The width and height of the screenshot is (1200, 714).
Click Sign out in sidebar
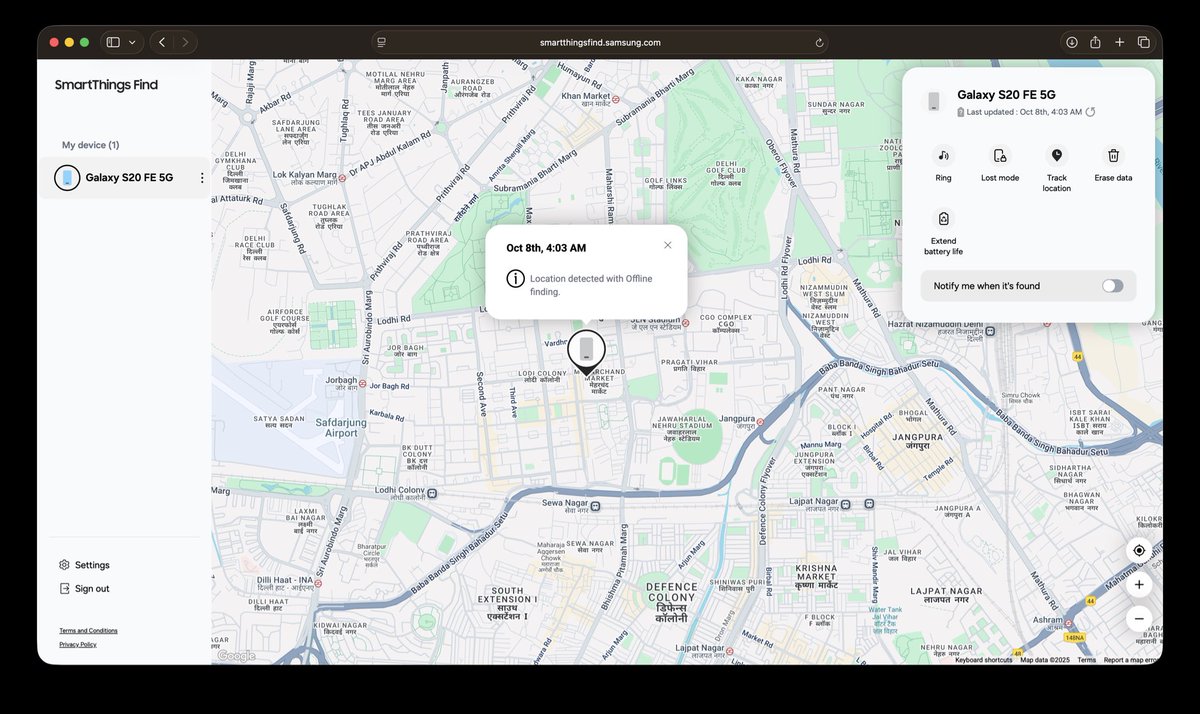[84, 589]
